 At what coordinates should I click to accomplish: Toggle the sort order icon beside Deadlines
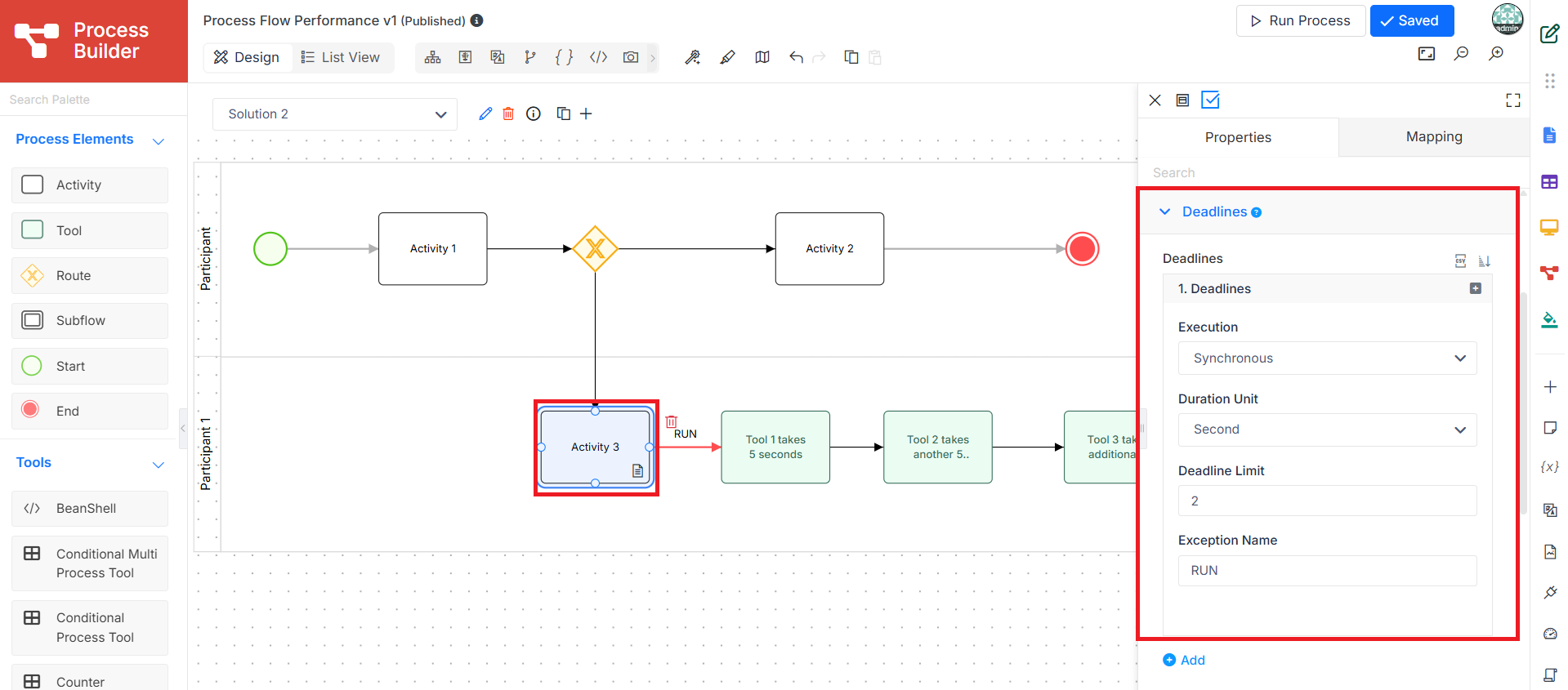1485,261
